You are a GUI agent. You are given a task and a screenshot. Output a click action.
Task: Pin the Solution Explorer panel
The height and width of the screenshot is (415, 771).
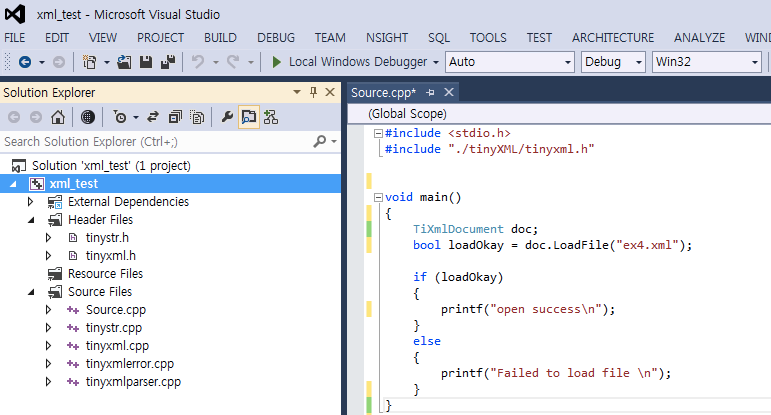[314, 92]
